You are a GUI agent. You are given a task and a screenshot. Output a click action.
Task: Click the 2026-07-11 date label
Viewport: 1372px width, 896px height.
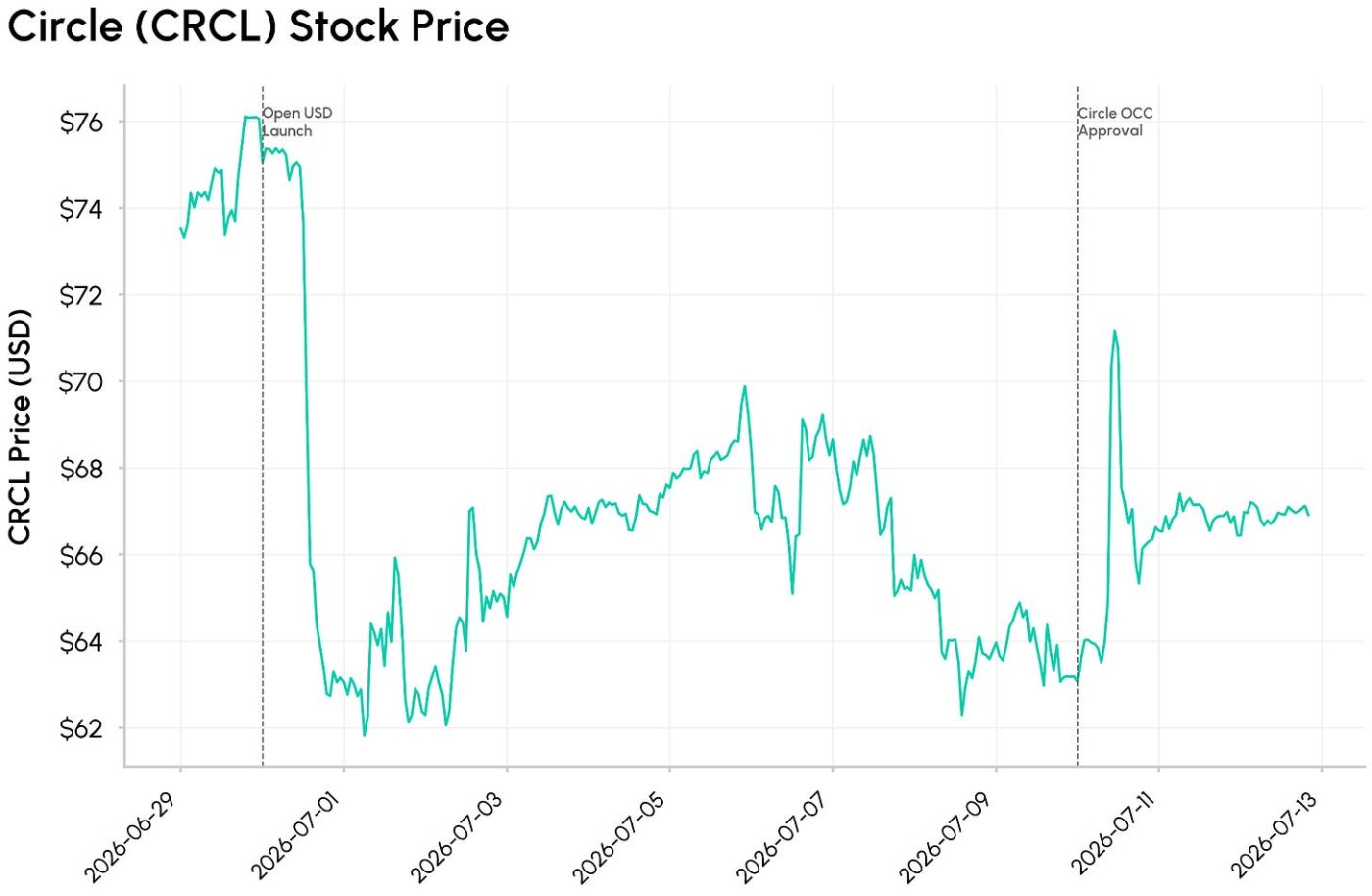click(1111, 834)
